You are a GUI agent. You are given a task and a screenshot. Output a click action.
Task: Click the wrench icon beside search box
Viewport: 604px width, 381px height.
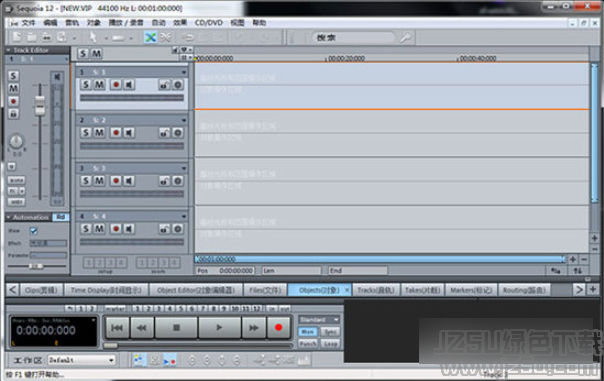pos(406,38)
